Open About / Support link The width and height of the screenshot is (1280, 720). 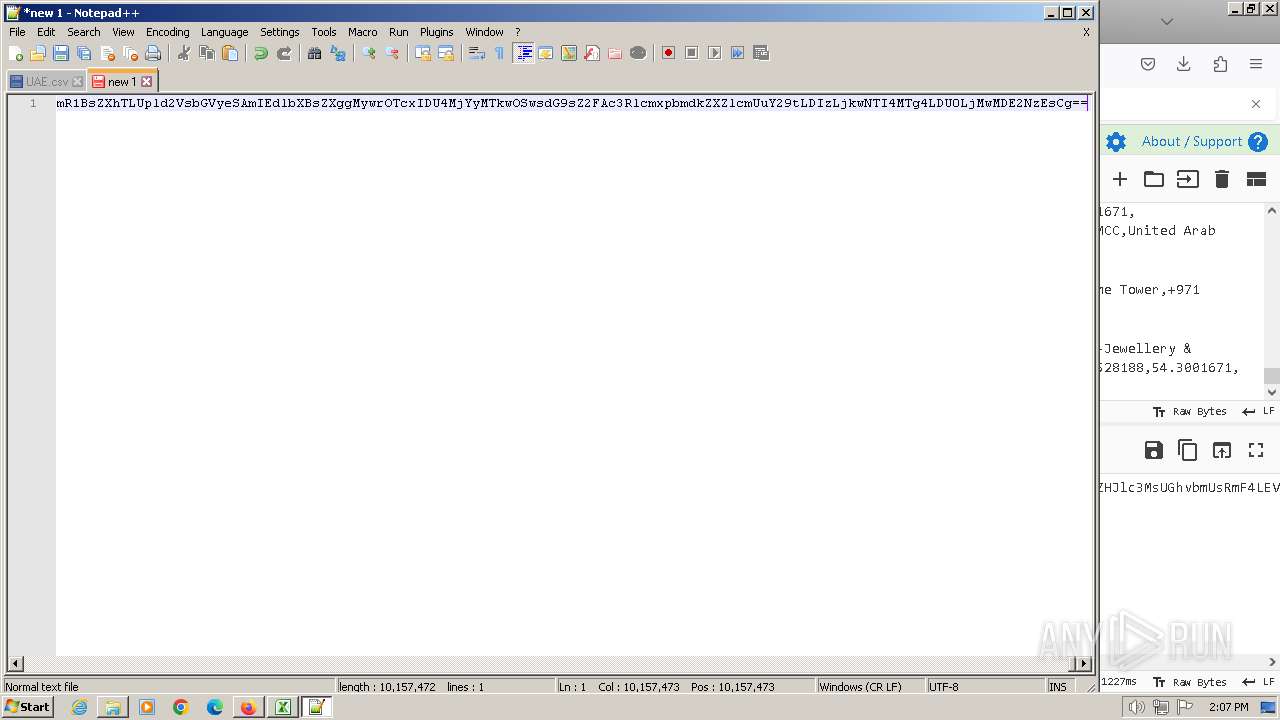tap(1192, 142)
